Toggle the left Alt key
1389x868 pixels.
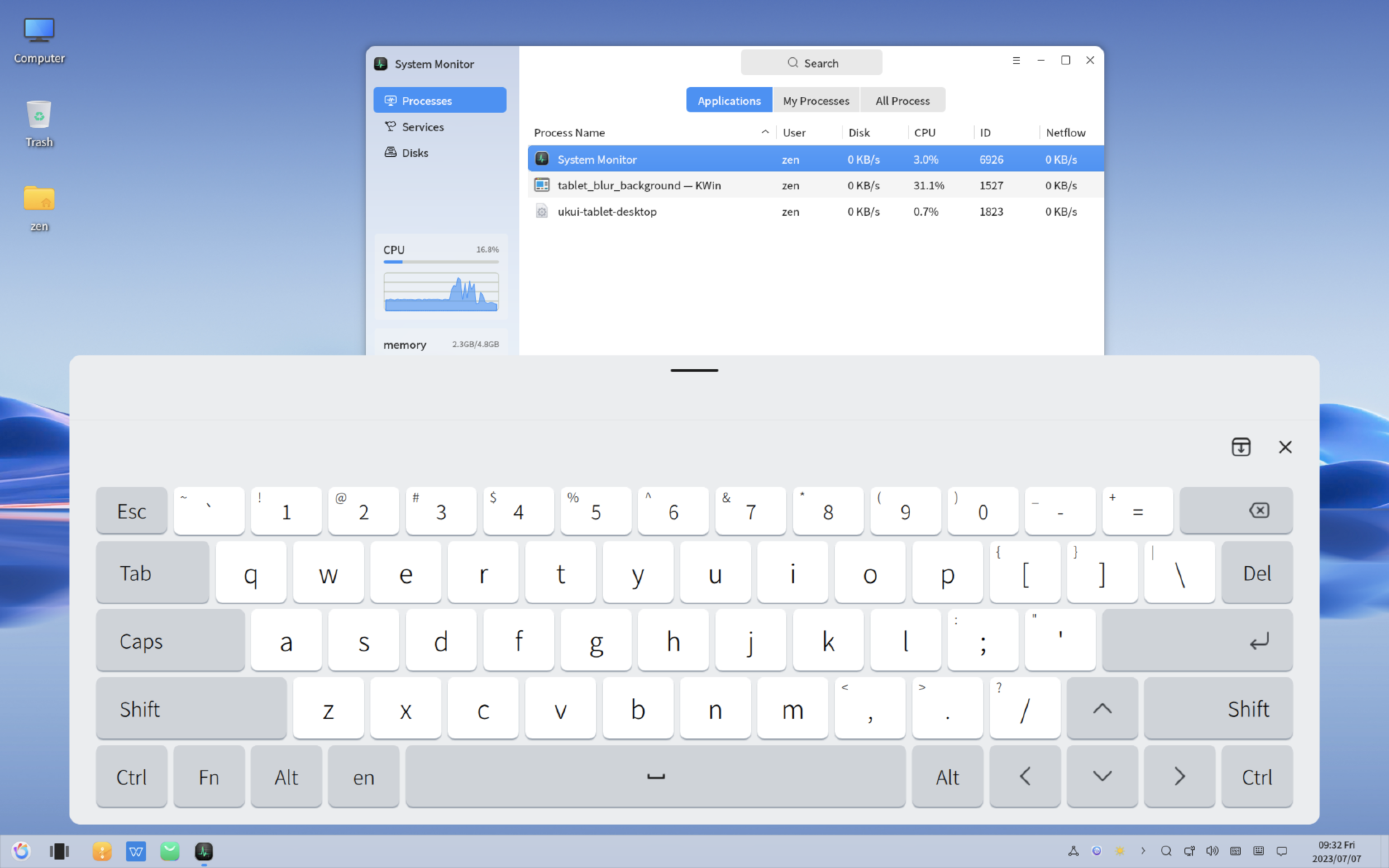pyautogui.click(x=286, y=776)
